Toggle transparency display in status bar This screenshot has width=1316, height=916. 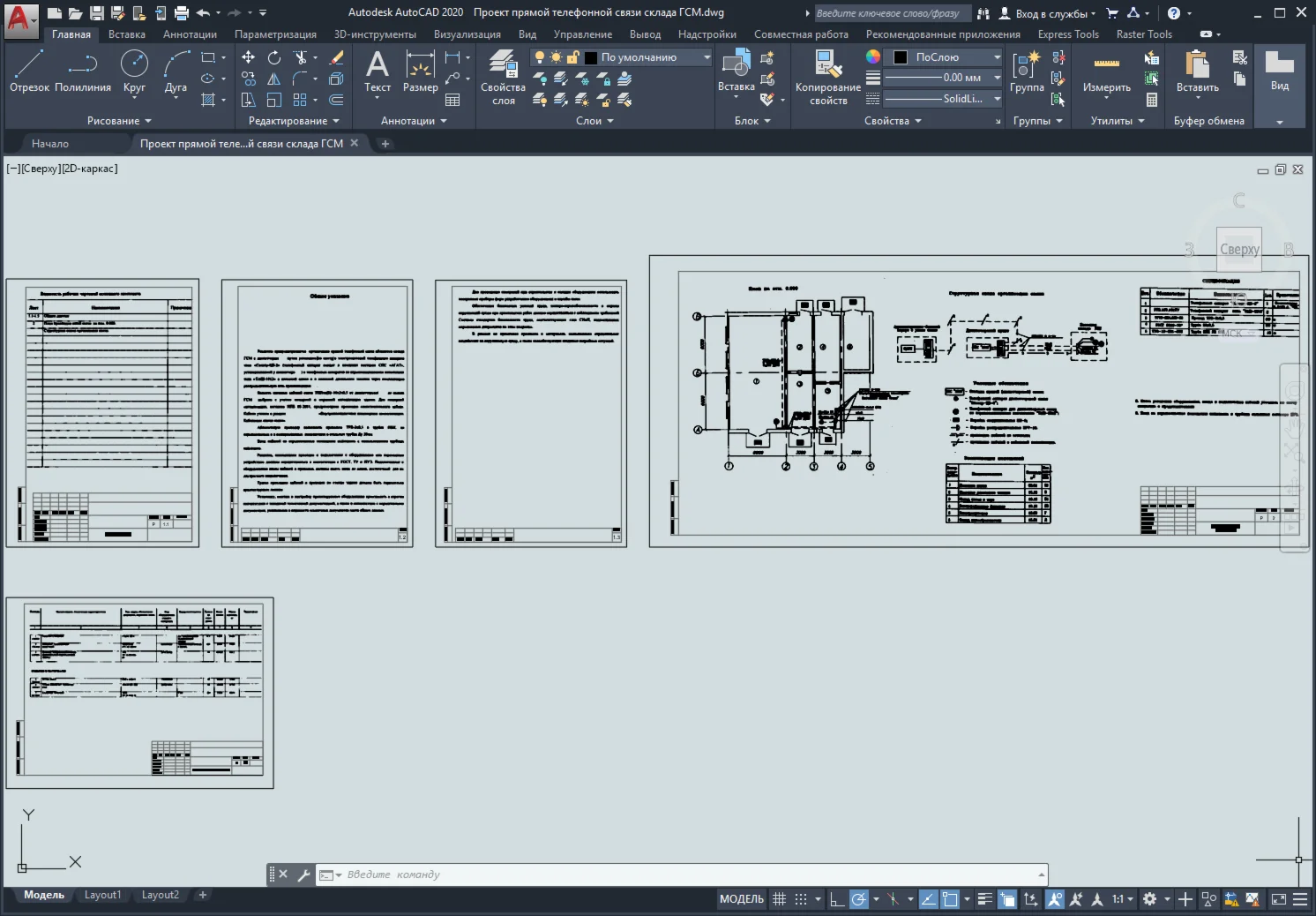pyautogui.click(x=1007, y=899)
